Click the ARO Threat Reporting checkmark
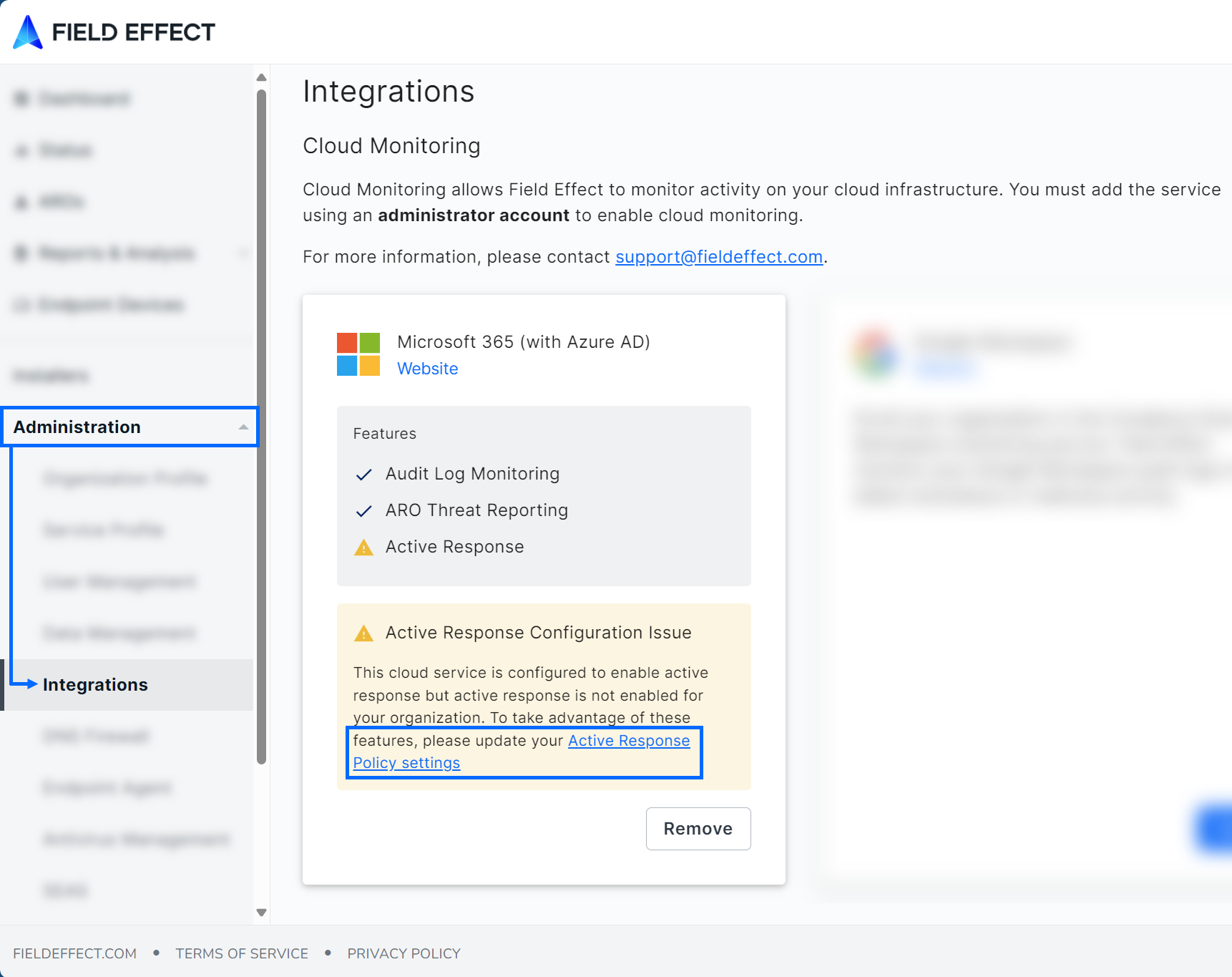The width and height of the screenshot is (1232, 977). [x=363, y=511]
